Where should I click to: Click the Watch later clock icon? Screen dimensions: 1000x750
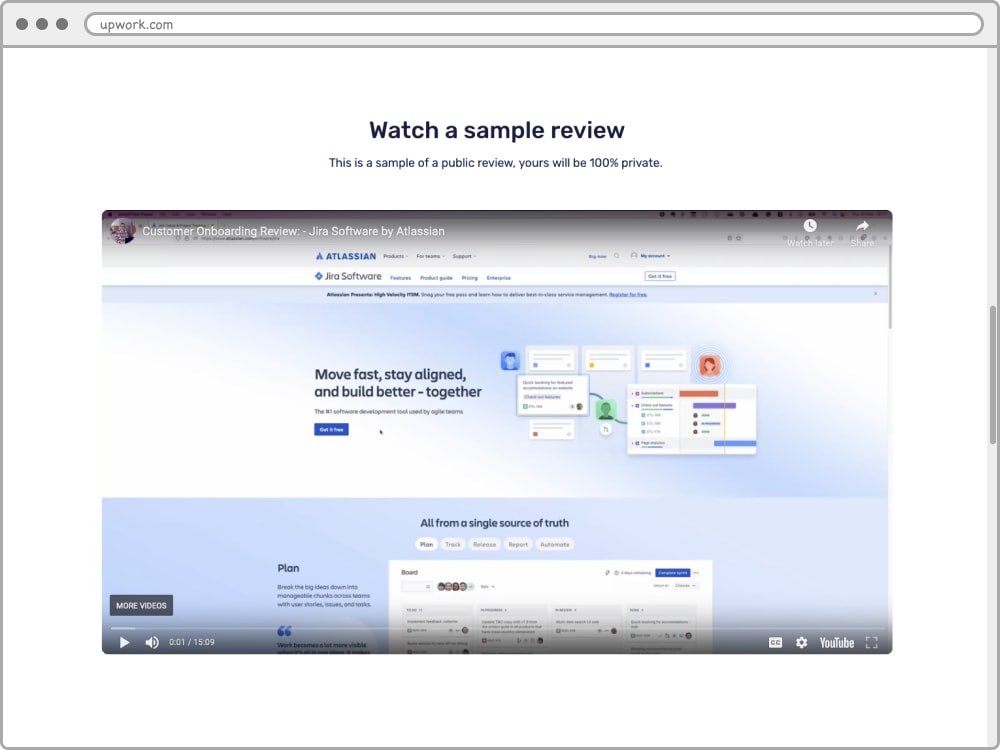pyautogui.click(x=810, y=226)
